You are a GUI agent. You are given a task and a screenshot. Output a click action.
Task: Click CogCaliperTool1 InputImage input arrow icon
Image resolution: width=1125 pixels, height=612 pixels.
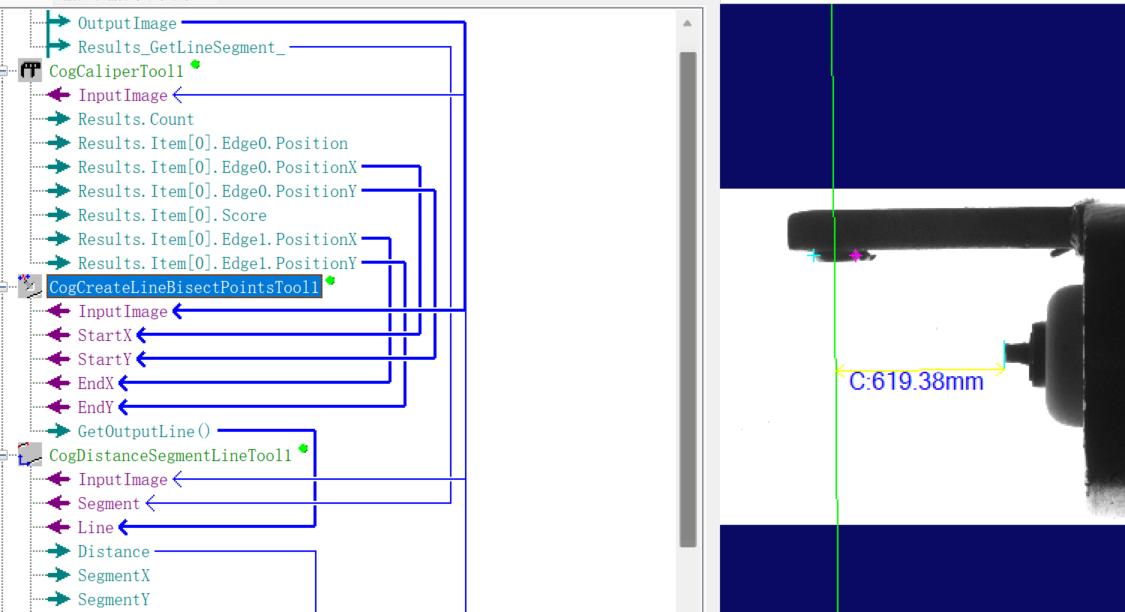(x=58, y=95)
